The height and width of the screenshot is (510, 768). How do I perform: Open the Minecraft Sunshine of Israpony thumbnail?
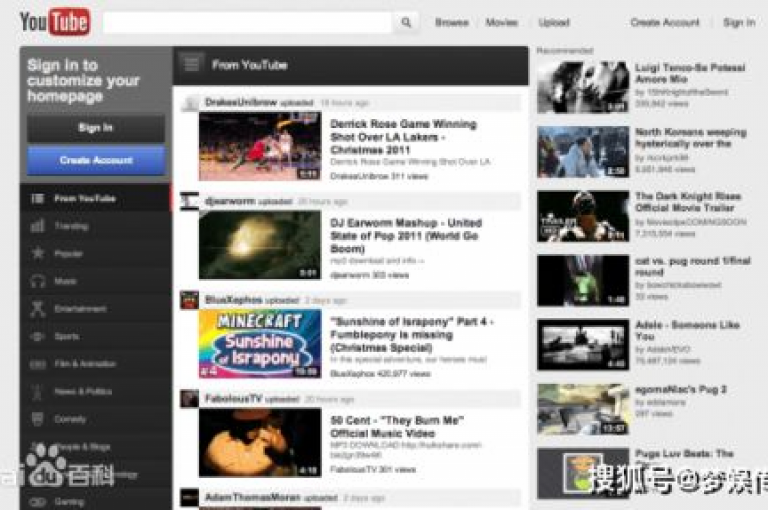(260, 344)
